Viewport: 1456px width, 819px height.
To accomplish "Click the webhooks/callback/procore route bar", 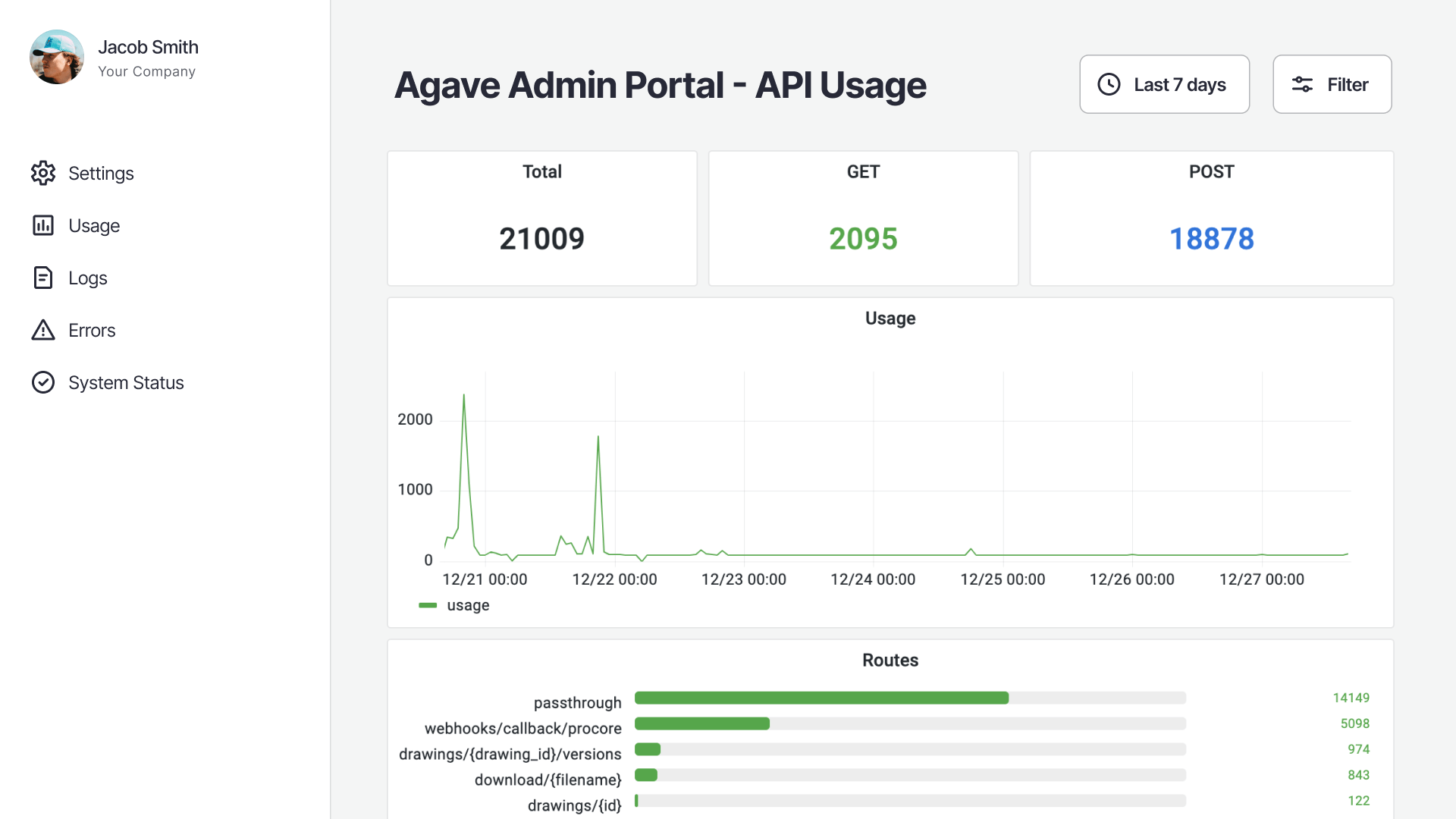I will click(910, 723).
